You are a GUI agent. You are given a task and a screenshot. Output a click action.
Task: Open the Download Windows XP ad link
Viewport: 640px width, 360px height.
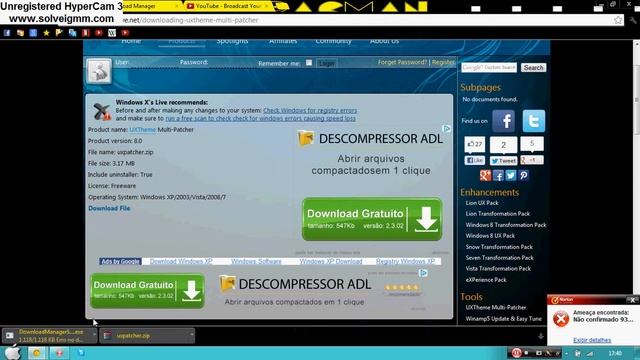[181, 261]
